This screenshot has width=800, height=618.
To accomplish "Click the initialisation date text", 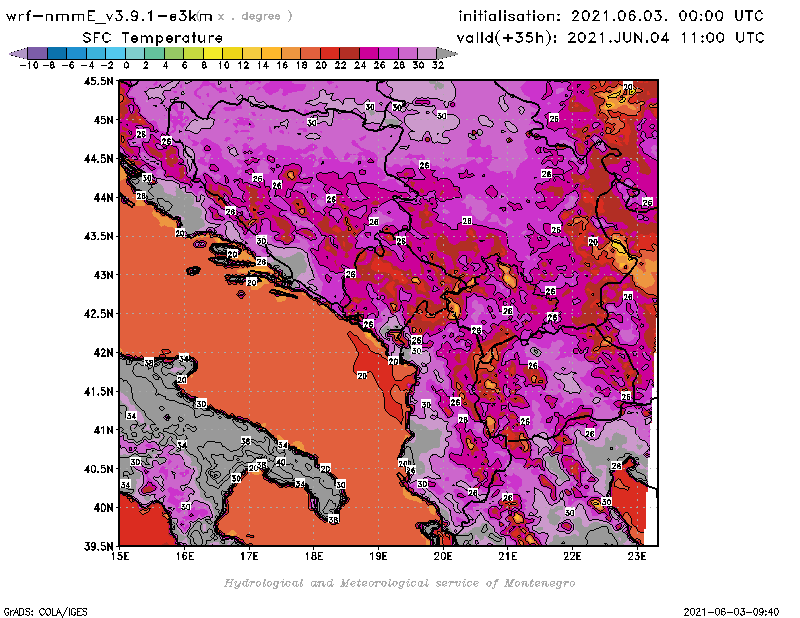I will tap(611, 16).
